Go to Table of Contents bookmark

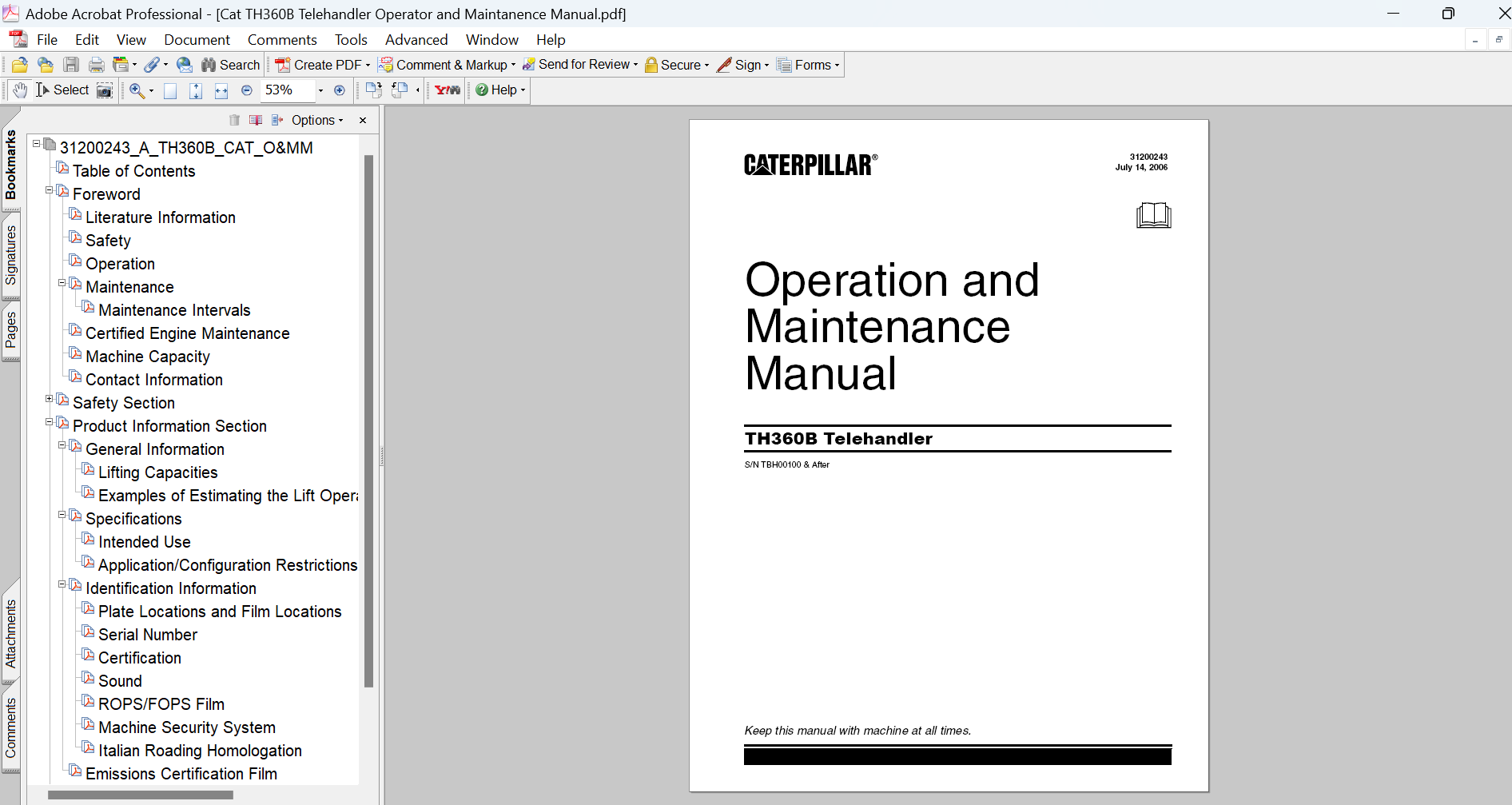click(133, 171)
